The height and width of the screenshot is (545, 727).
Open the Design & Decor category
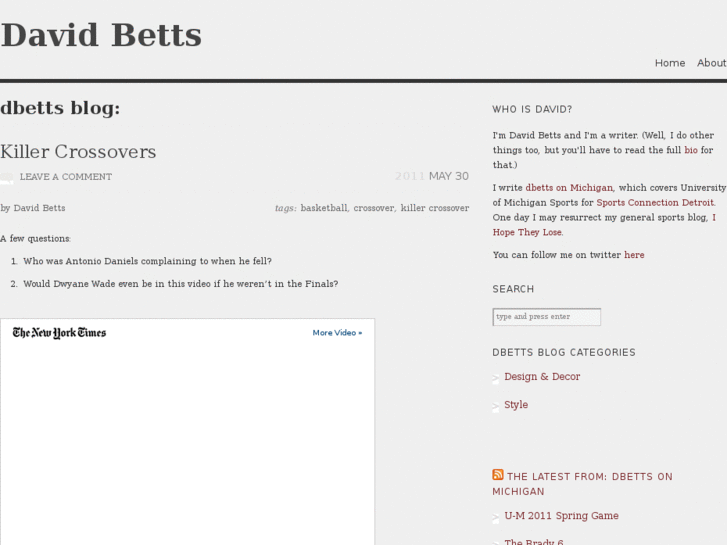(542, 377)
